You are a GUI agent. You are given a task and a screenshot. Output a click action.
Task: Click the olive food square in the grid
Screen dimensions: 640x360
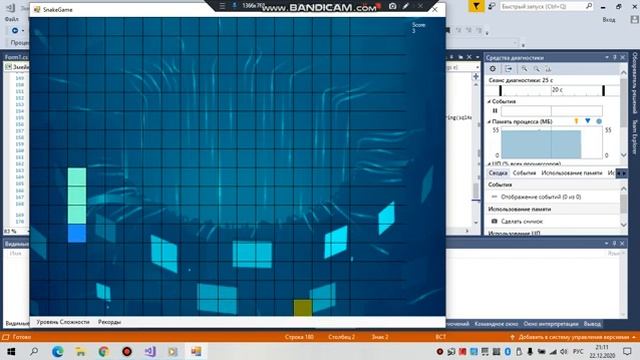pos(303,308)
